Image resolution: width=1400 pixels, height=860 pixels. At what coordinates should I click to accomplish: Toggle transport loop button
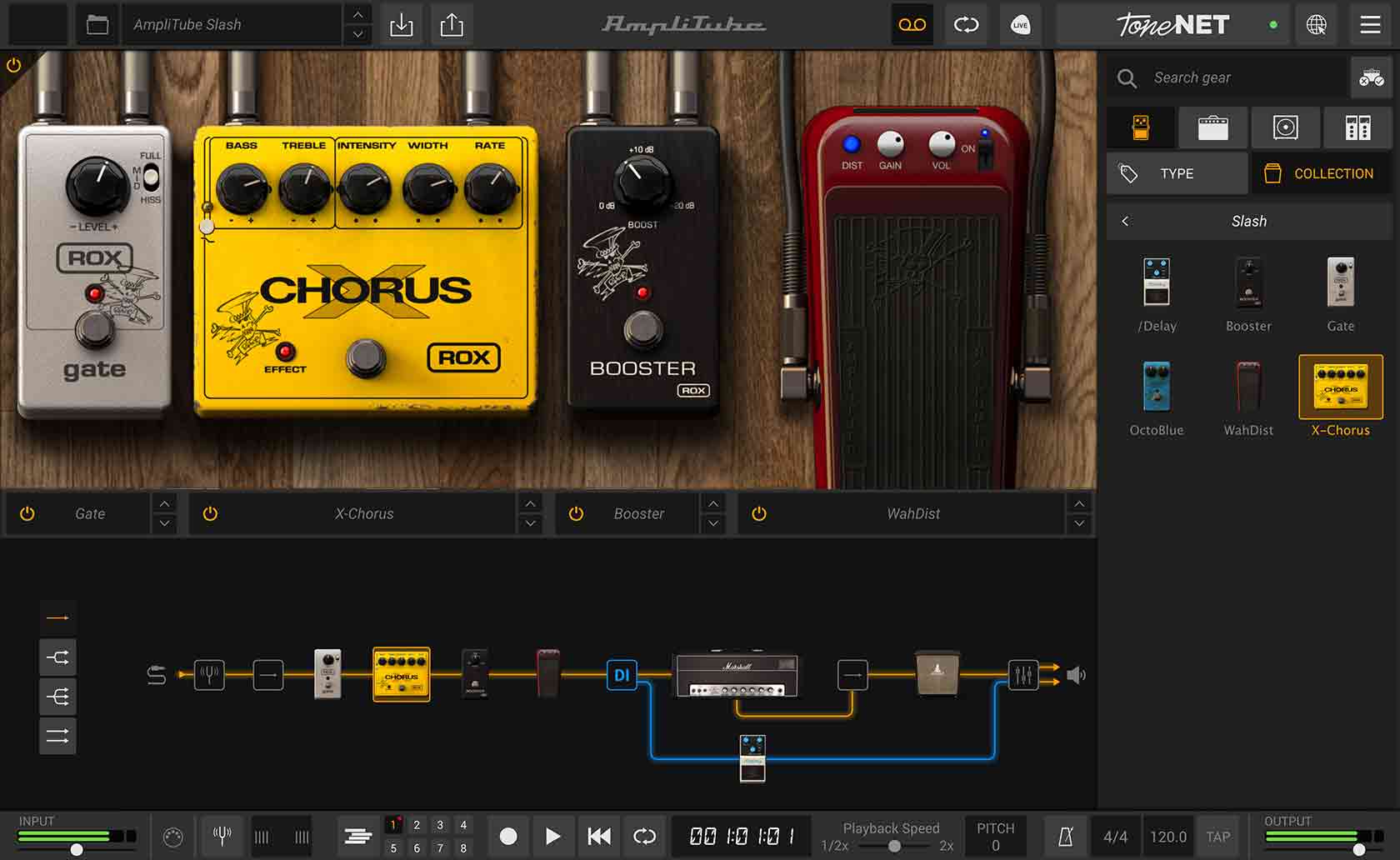644,836
